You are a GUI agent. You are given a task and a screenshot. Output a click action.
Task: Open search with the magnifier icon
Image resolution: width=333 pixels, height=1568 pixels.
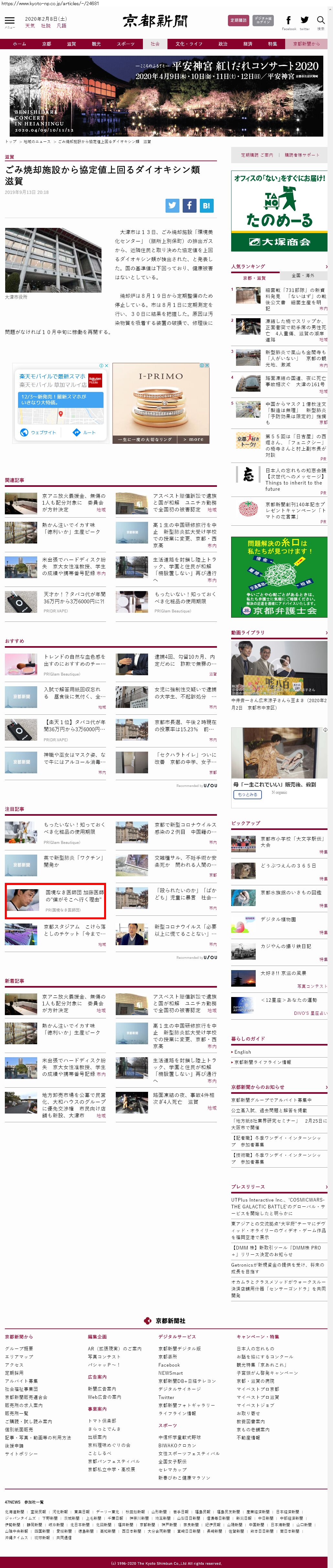click(320, 21)
